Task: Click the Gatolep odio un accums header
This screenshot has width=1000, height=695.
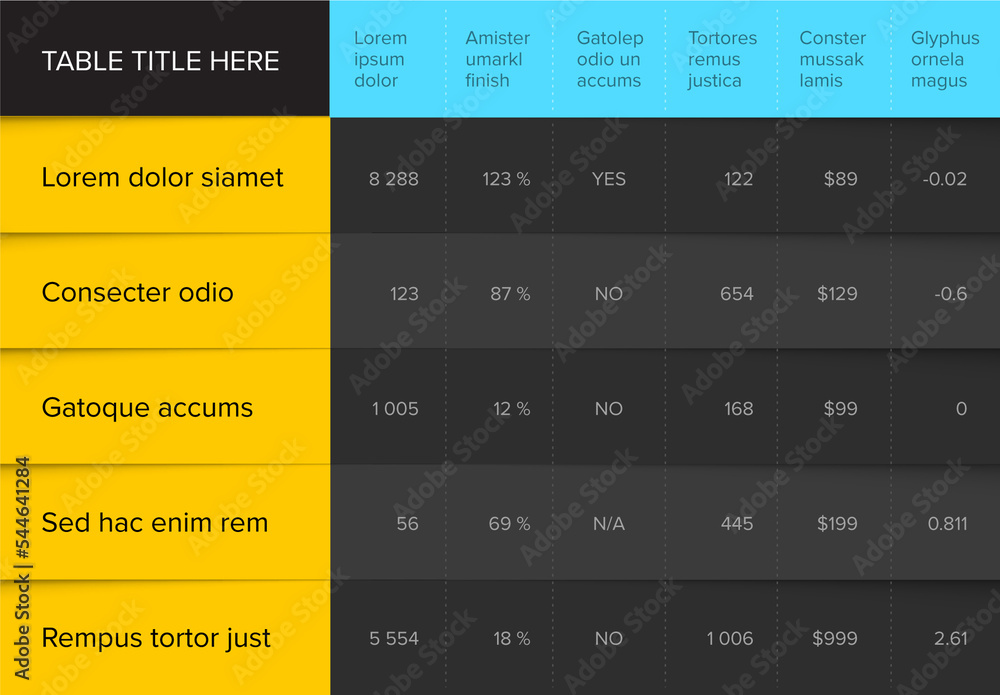Action: 610,59
